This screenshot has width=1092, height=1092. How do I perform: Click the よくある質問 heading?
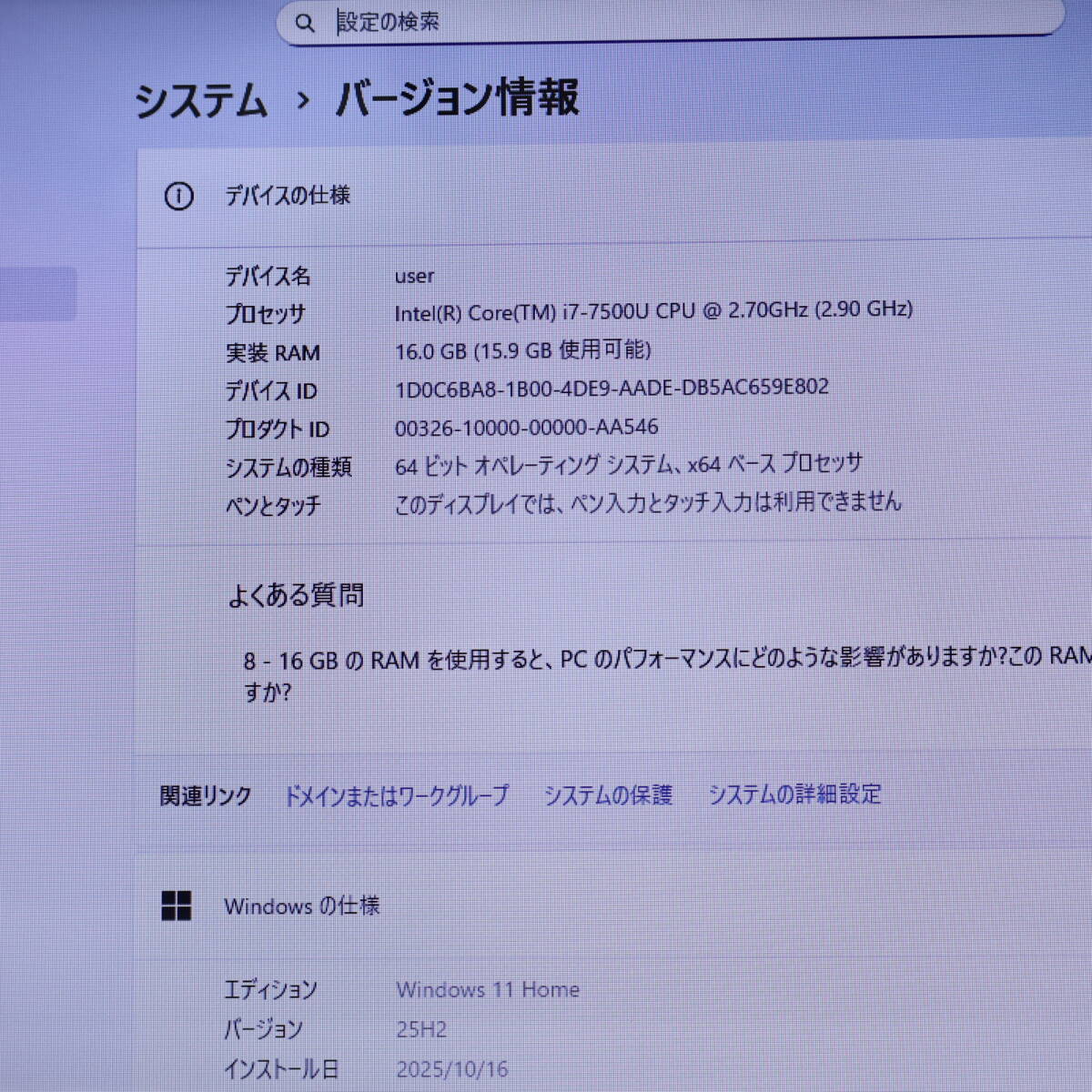(x=296, y=596)
